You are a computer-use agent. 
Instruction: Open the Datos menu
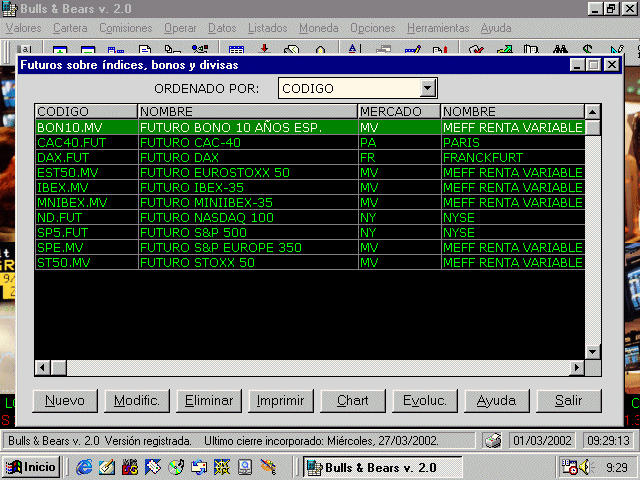(x=222, y=28)
